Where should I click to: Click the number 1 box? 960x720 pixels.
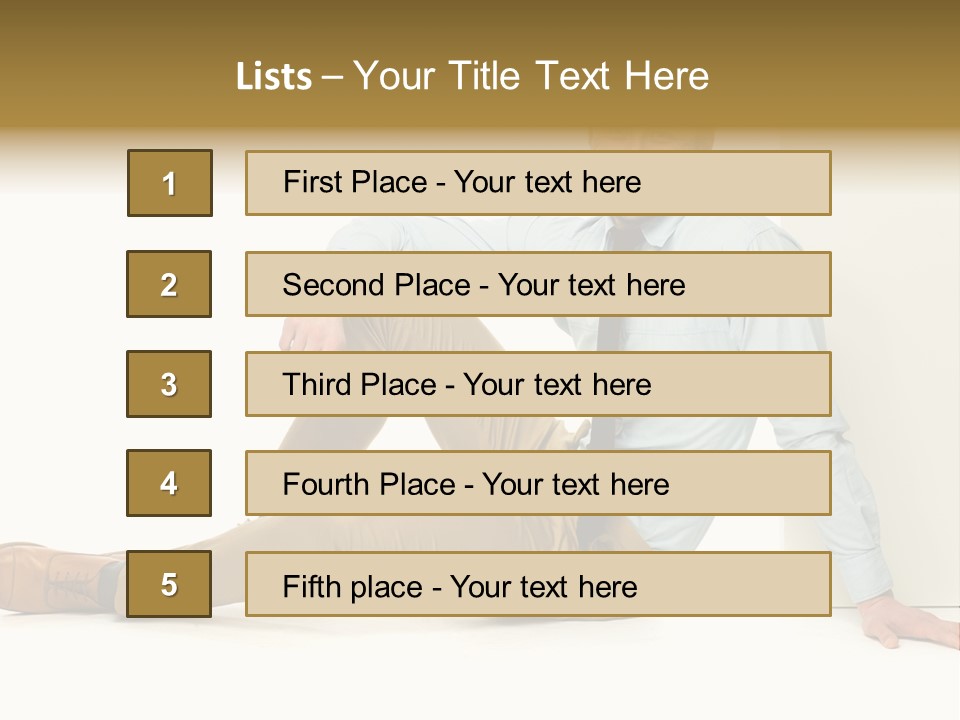click(x=170, y=183)
